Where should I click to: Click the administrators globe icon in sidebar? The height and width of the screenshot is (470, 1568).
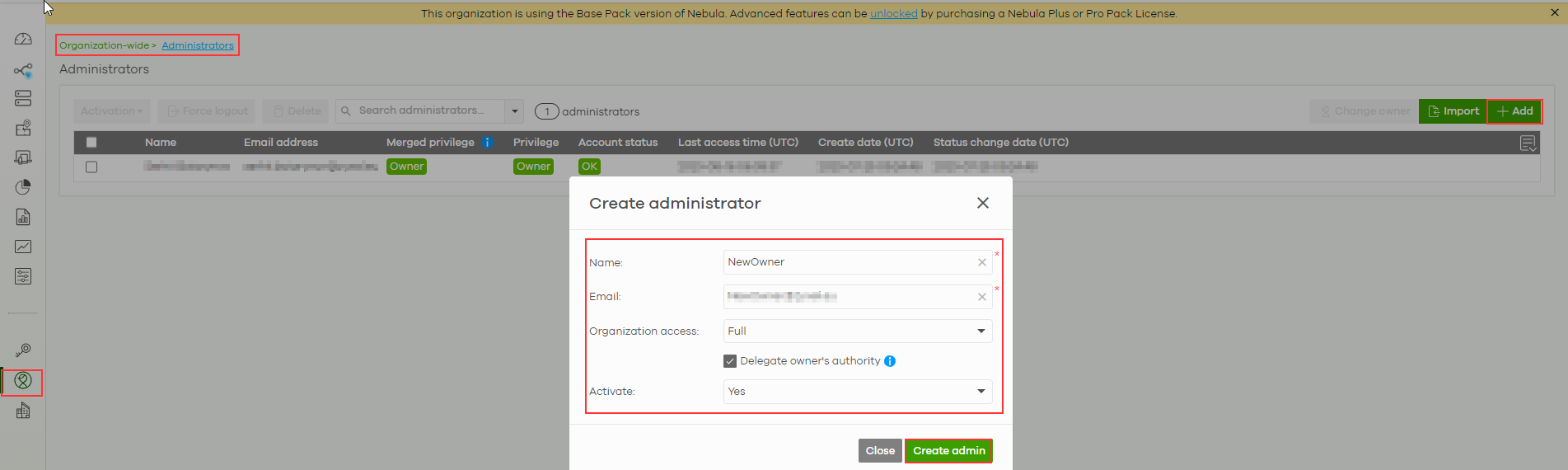pyautogui.click(x=23, y=381)
